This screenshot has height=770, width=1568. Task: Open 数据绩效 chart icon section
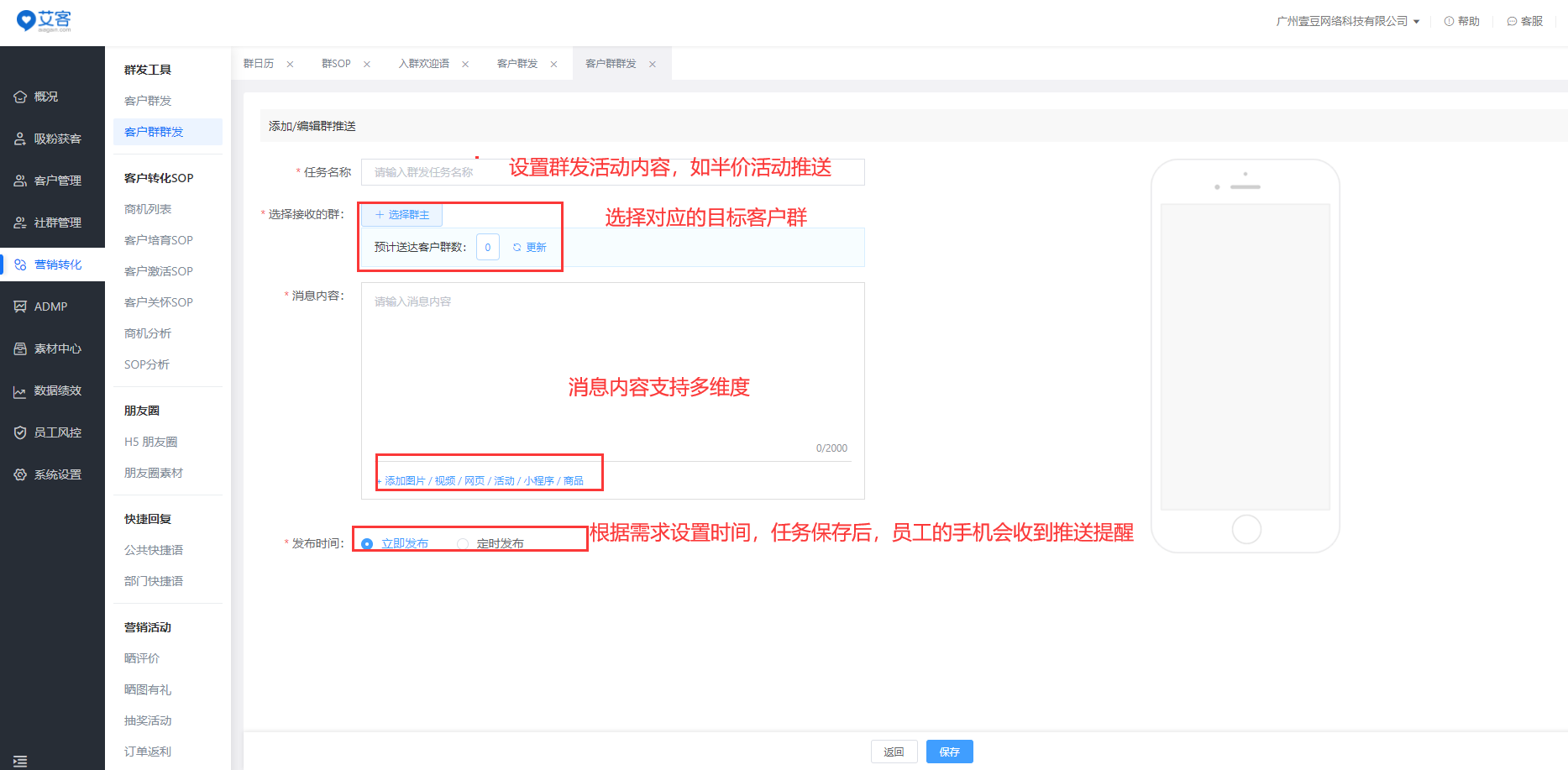point(20,391)
